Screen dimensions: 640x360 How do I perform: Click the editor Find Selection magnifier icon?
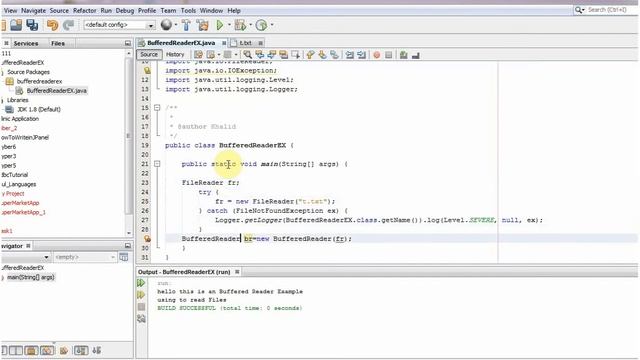pos(247,55)
